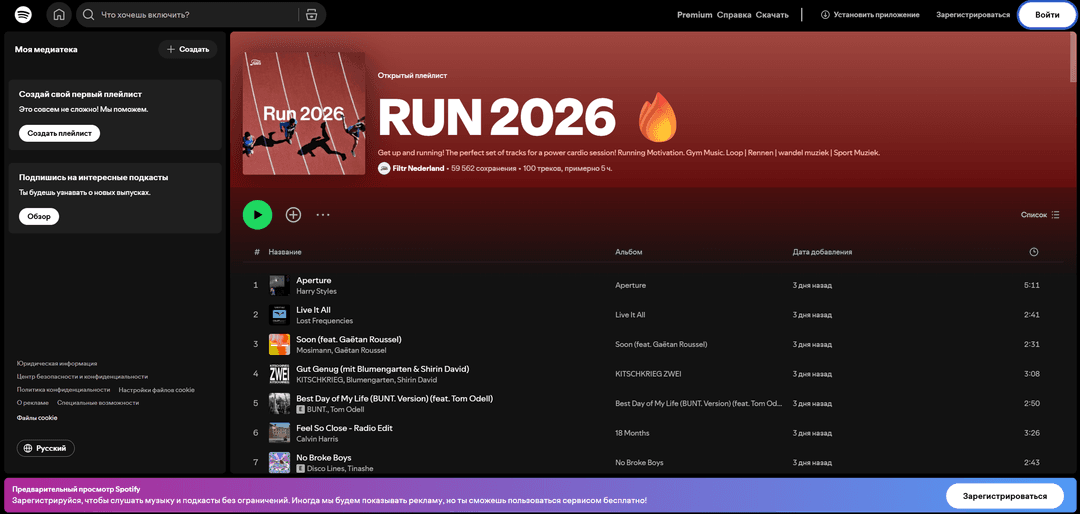
Task: Click the No Broke Boys album link
Action: [639, 463]
